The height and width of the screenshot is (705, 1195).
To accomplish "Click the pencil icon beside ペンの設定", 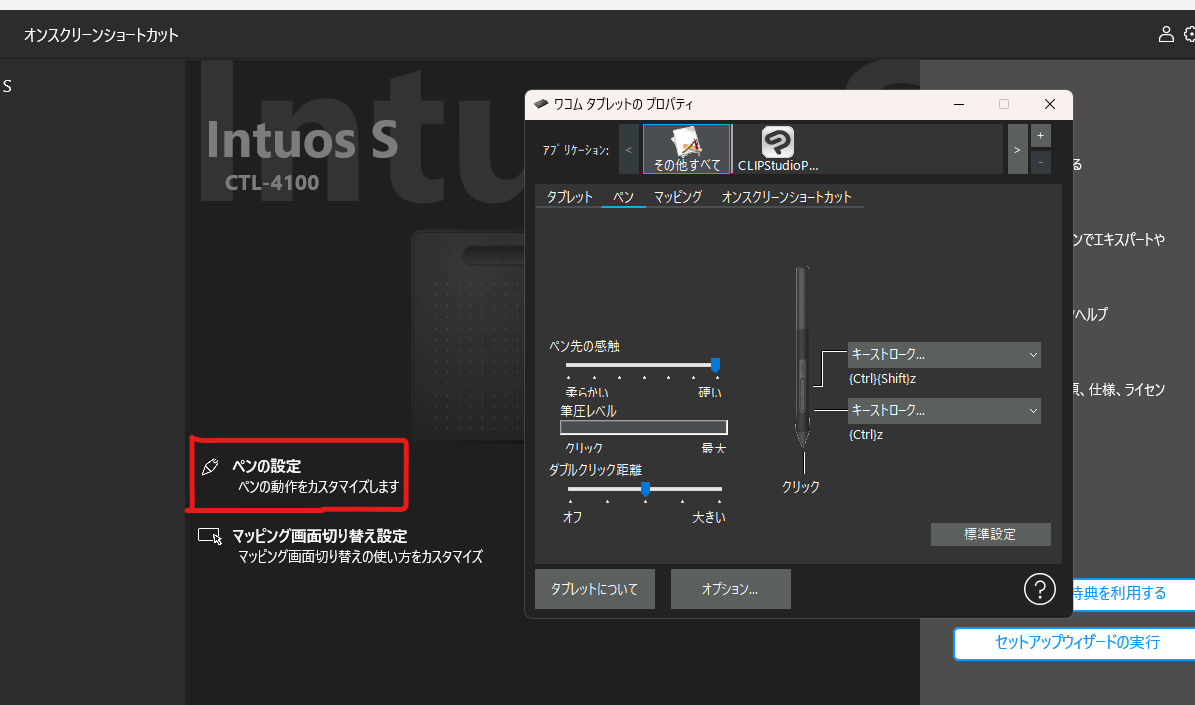I will click(210, 466).
